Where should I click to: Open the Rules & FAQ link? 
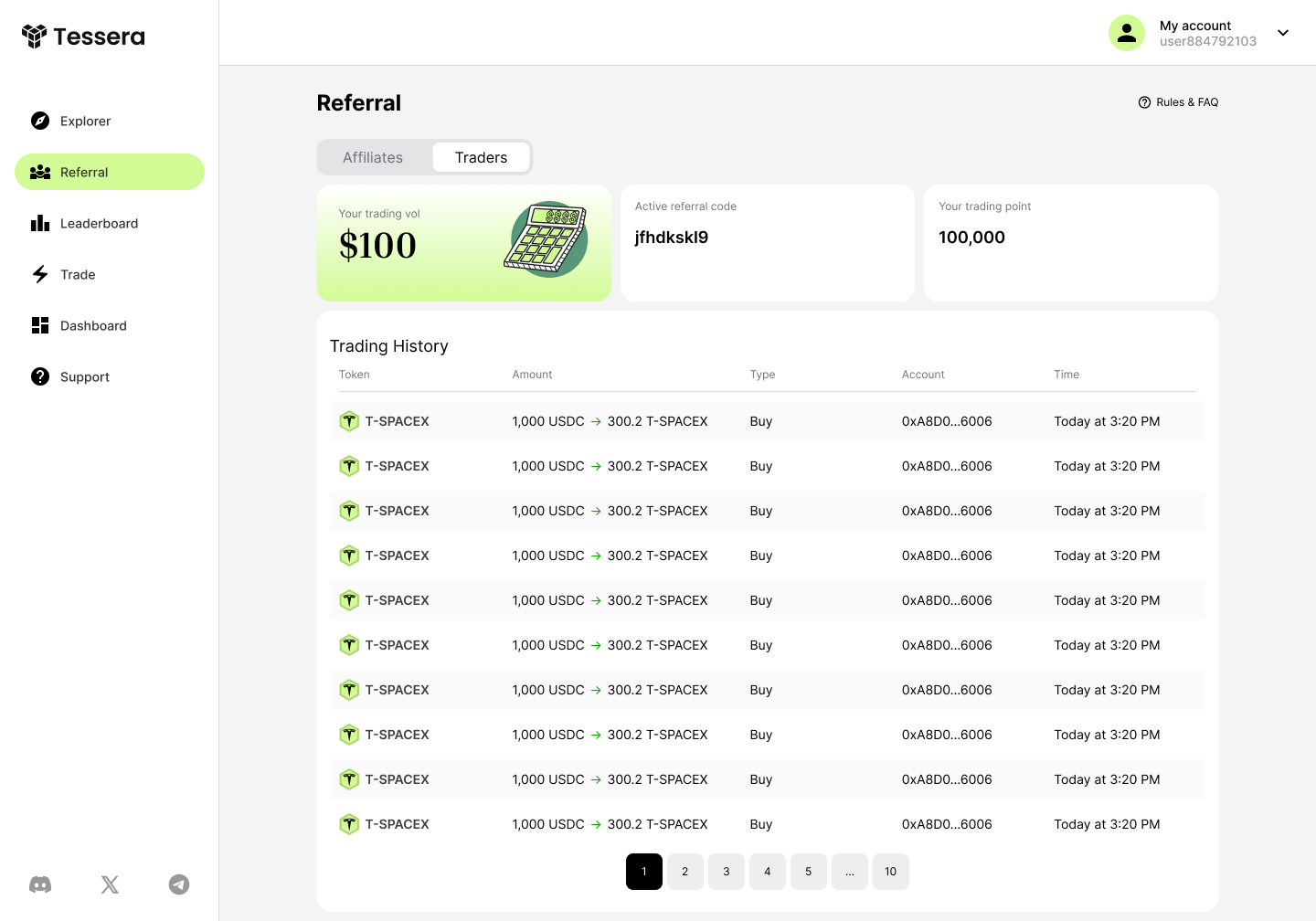coord(1178,102)
